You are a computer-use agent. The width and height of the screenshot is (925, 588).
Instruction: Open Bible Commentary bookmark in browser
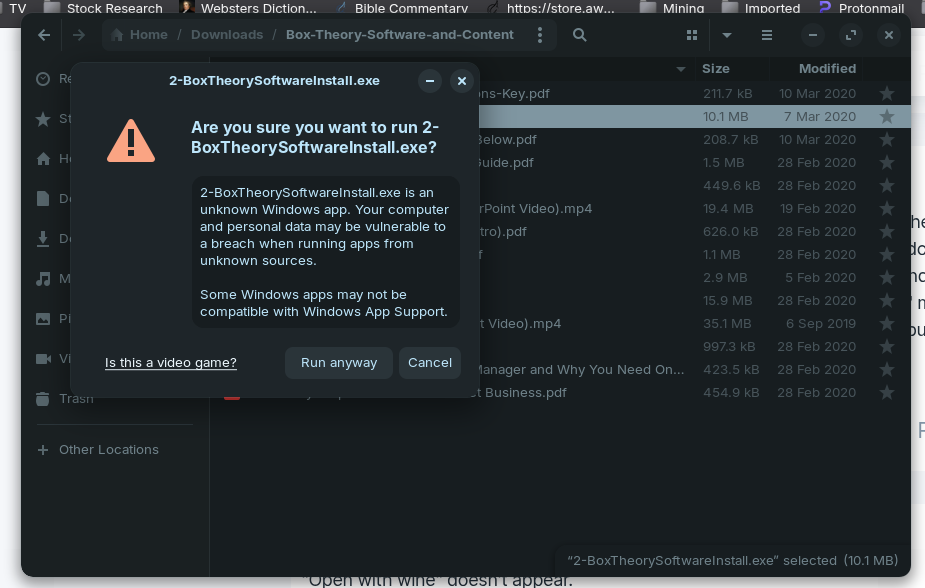tap(402, 8)
